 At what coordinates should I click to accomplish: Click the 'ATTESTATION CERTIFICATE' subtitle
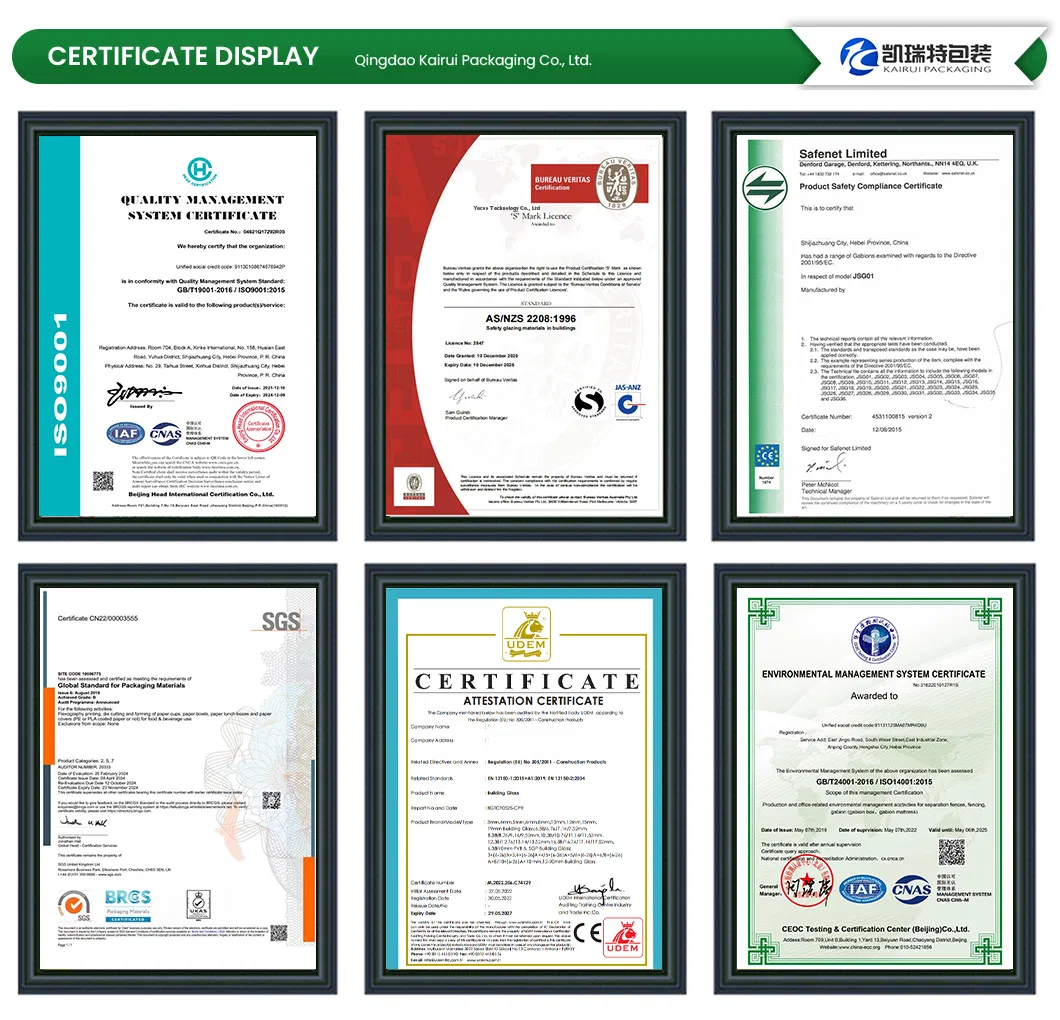[533, 701]
